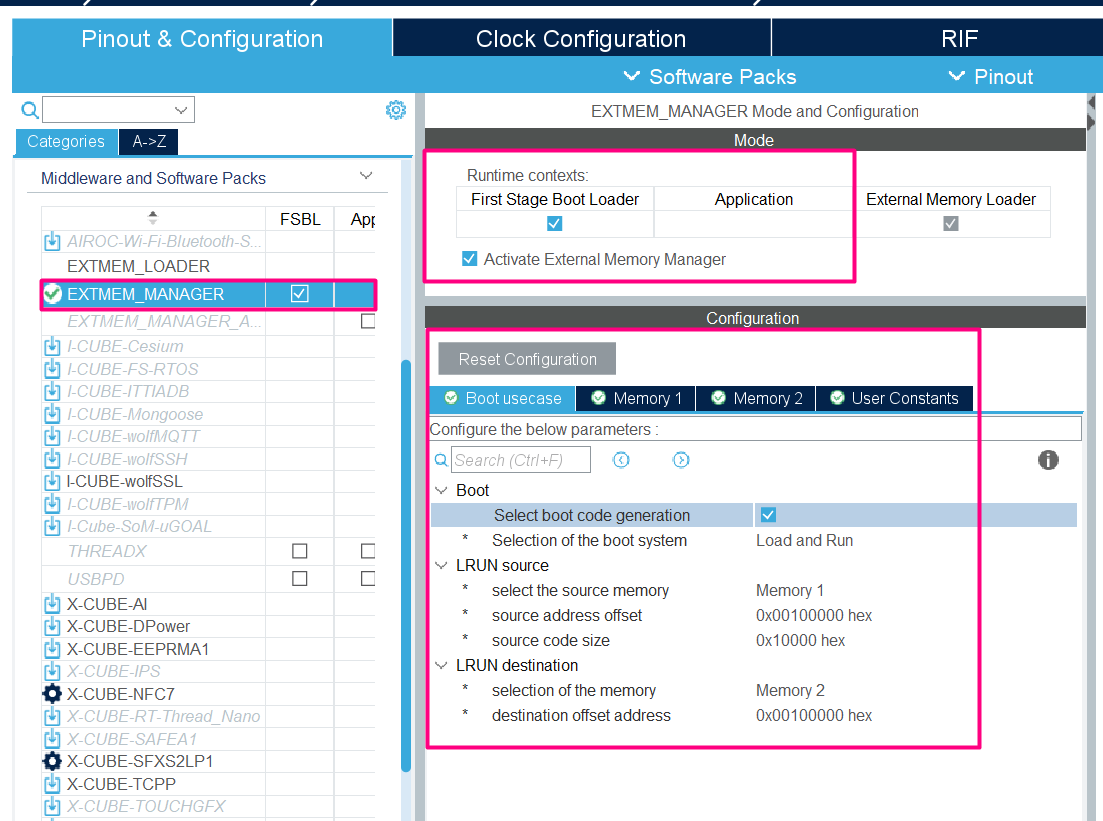
Task: Open the Software Packs menu
Action: (713, 76)
